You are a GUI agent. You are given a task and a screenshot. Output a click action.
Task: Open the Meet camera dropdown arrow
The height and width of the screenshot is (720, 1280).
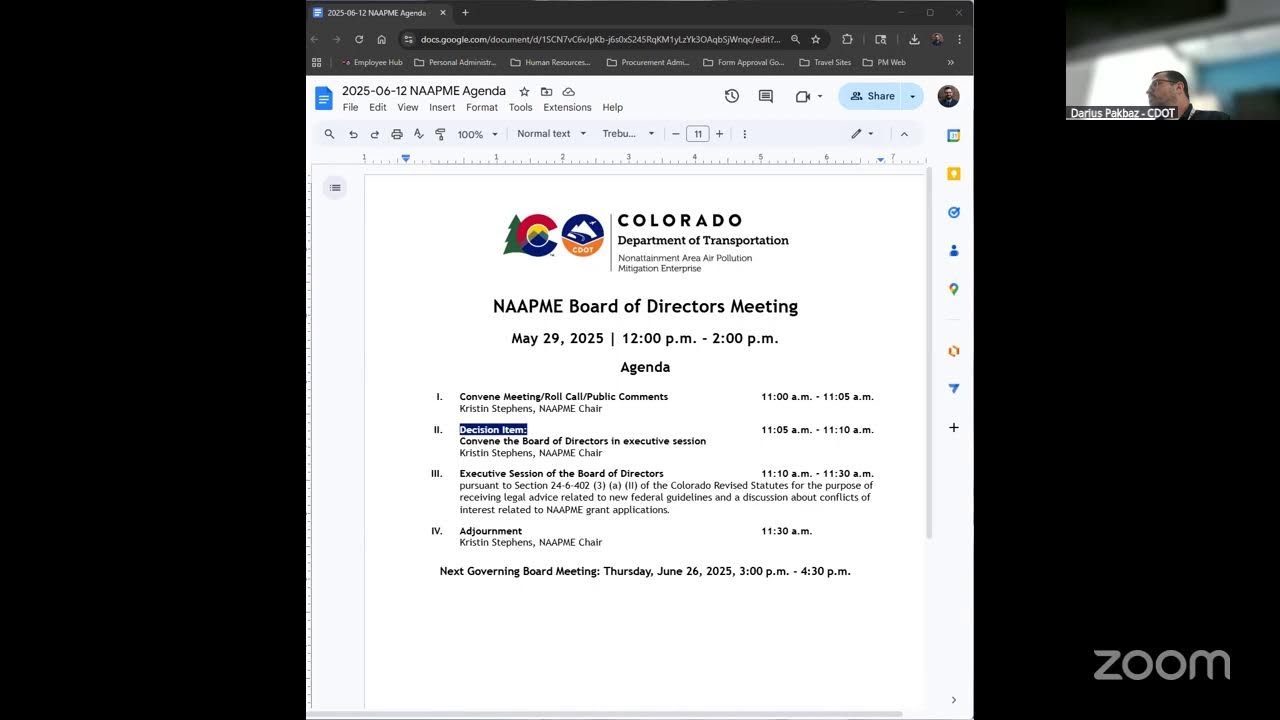click(820, 96)
